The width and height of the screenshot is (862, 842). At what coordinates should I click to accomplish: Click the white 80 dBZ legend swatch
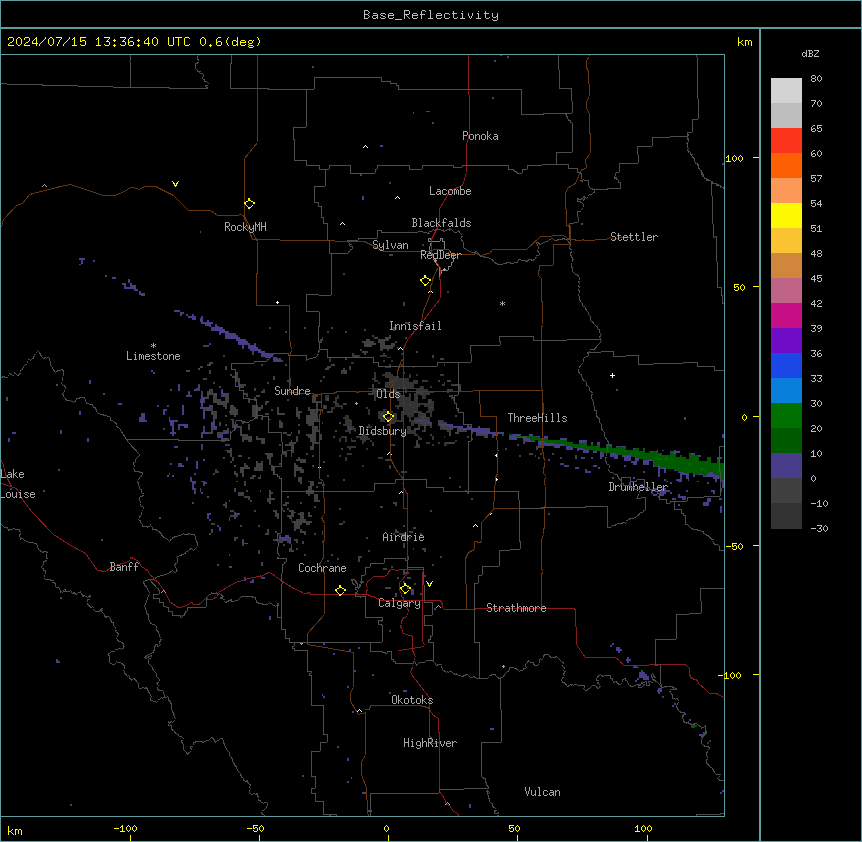(786, 91)
